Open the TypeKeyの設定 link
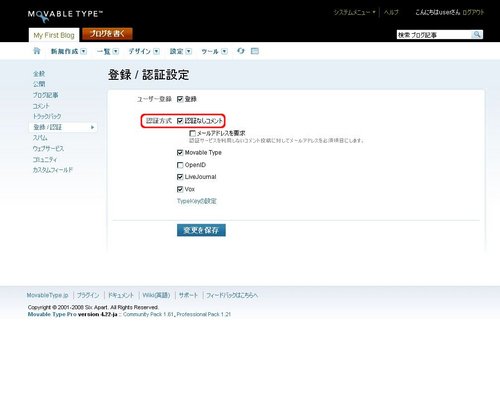The height and width of the screenshot is (394, 500). [197, 201]
